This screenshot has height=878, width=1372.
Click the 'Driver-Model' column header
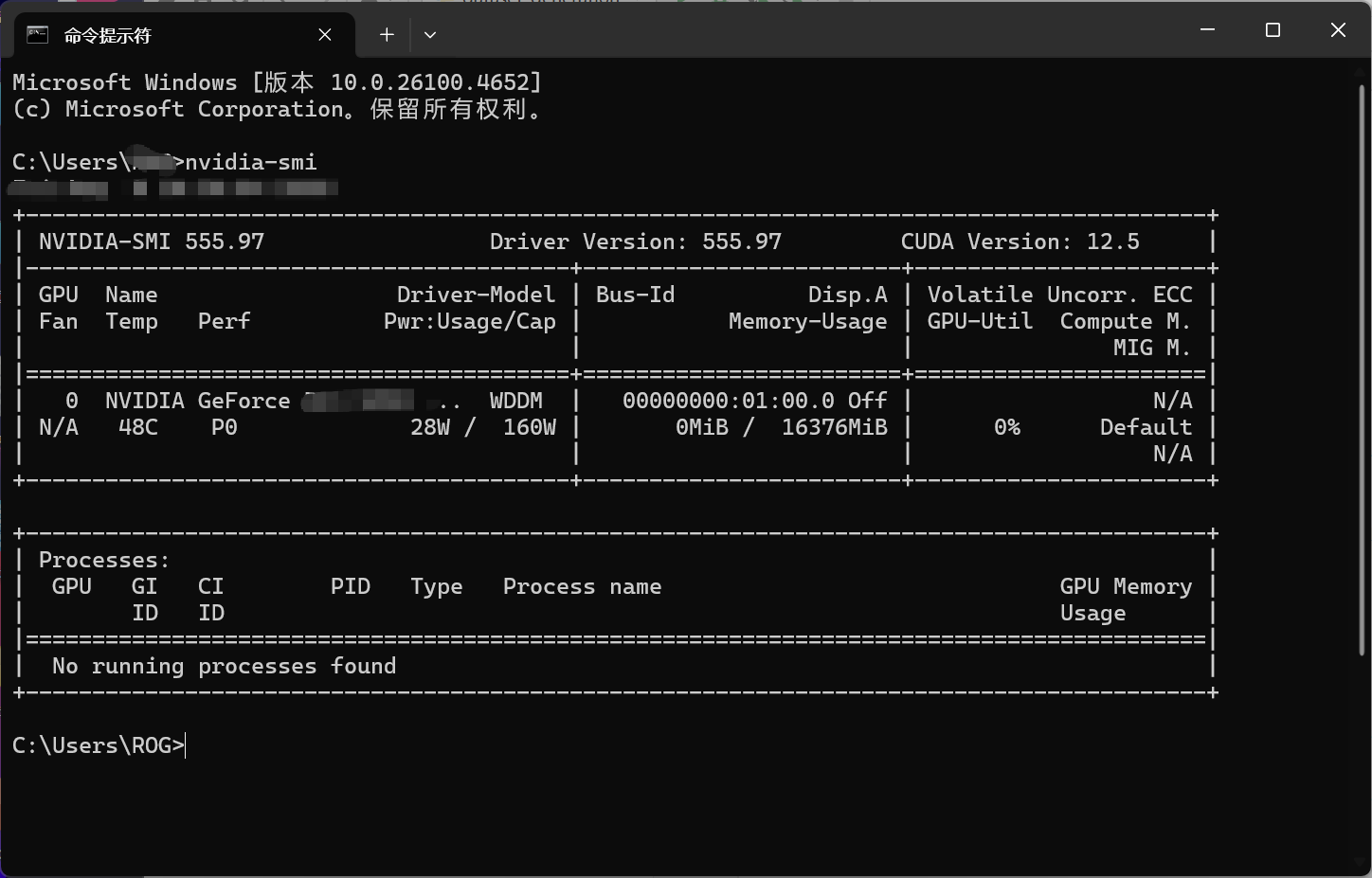(x=476, y=295)
